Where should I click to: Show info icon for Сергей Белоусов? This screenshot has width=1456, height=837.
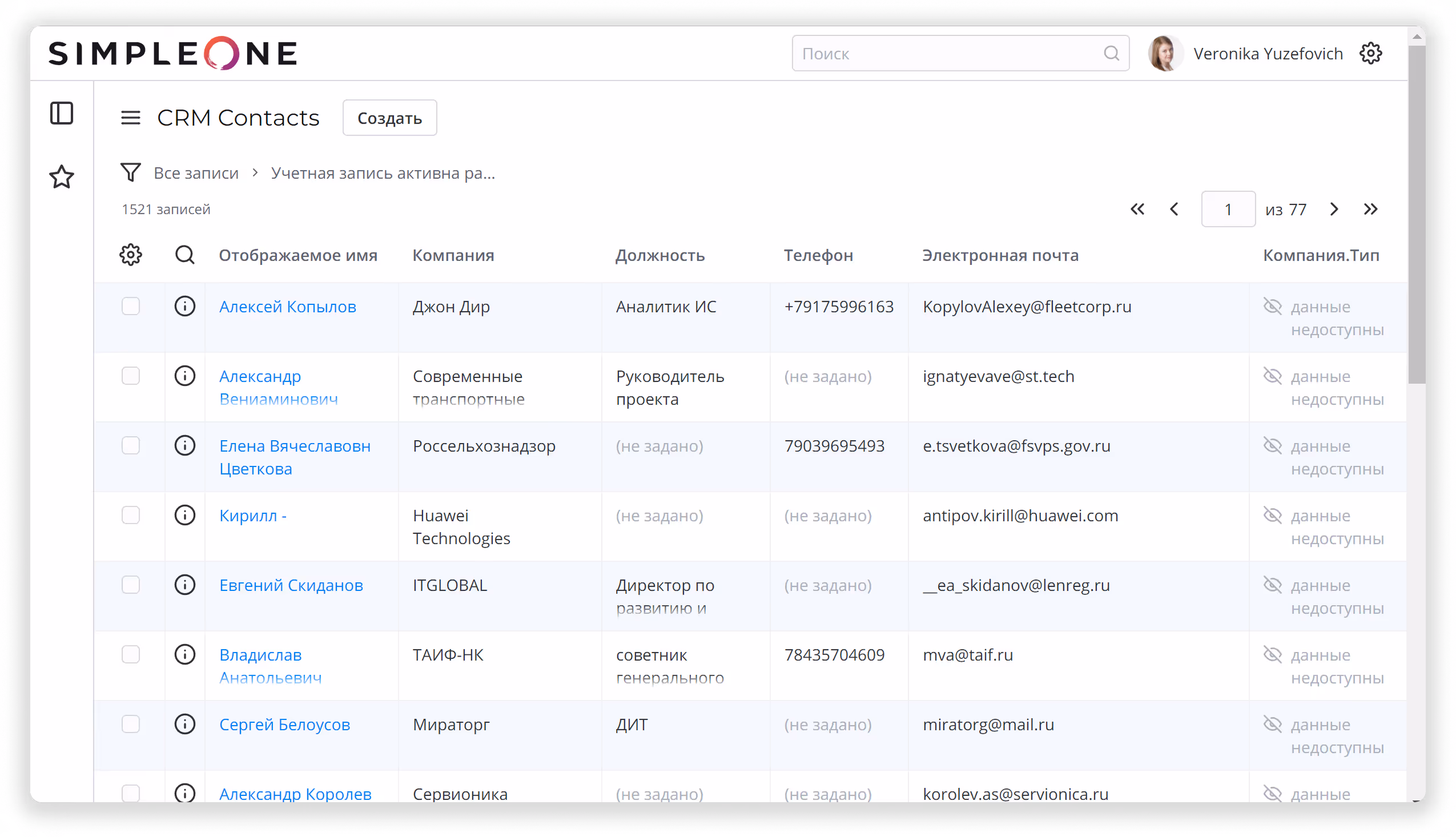[184, 725]
